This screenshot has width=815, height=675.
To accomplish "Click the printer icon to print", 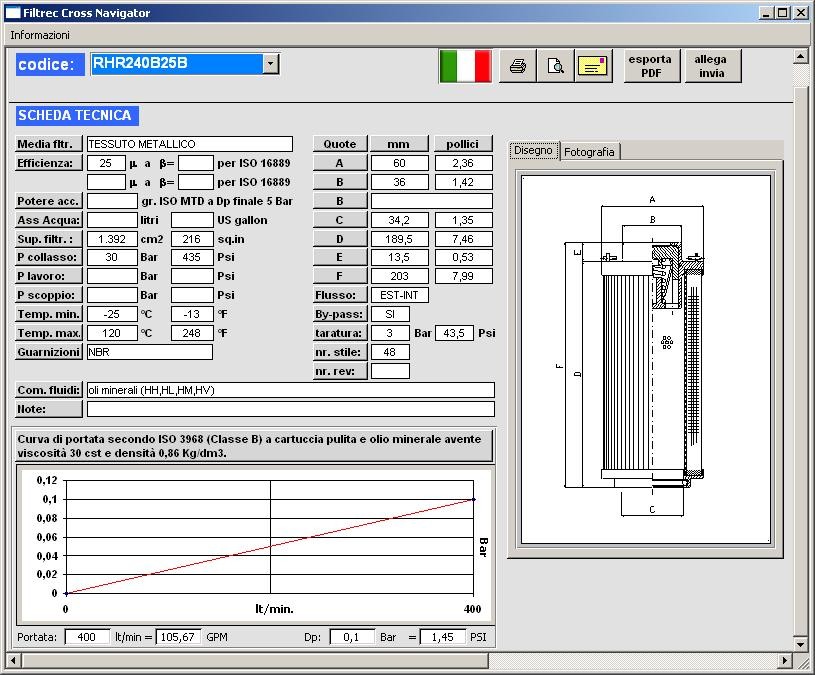I will coord(517,67).
